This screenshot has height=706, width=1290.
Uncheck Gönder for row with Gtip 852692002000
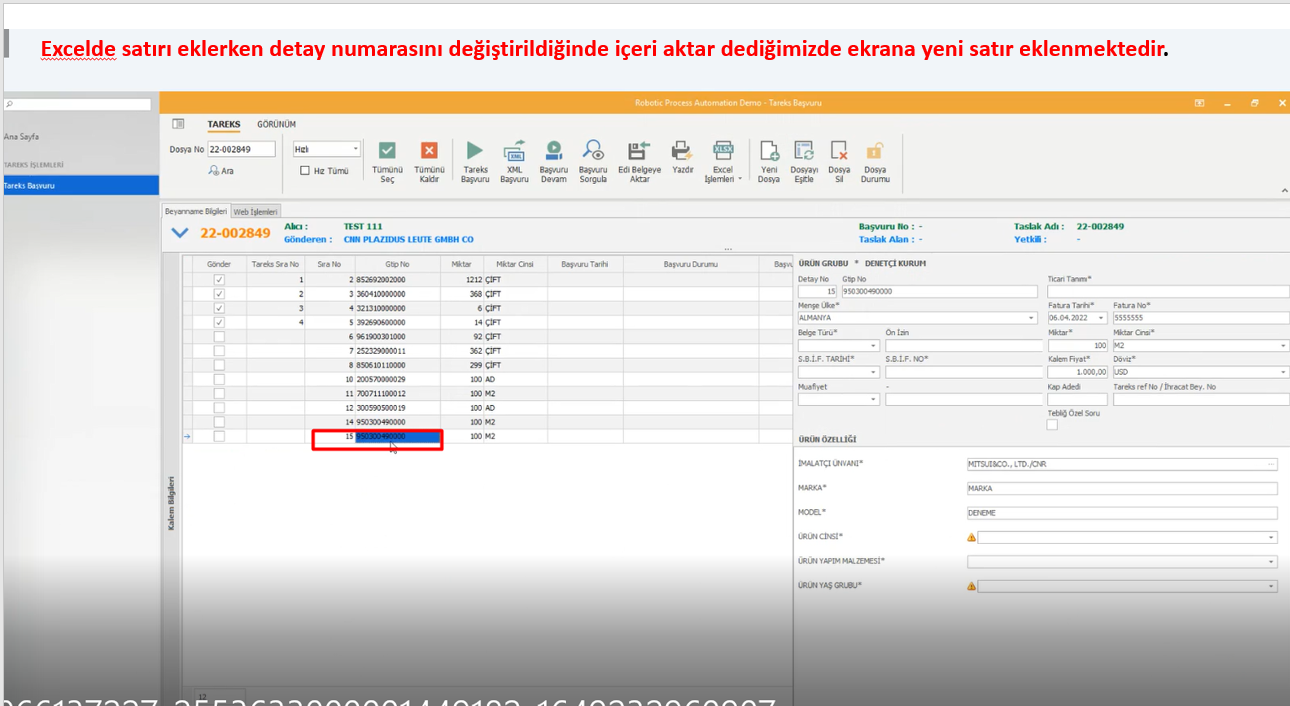click(x=219, y=280)
